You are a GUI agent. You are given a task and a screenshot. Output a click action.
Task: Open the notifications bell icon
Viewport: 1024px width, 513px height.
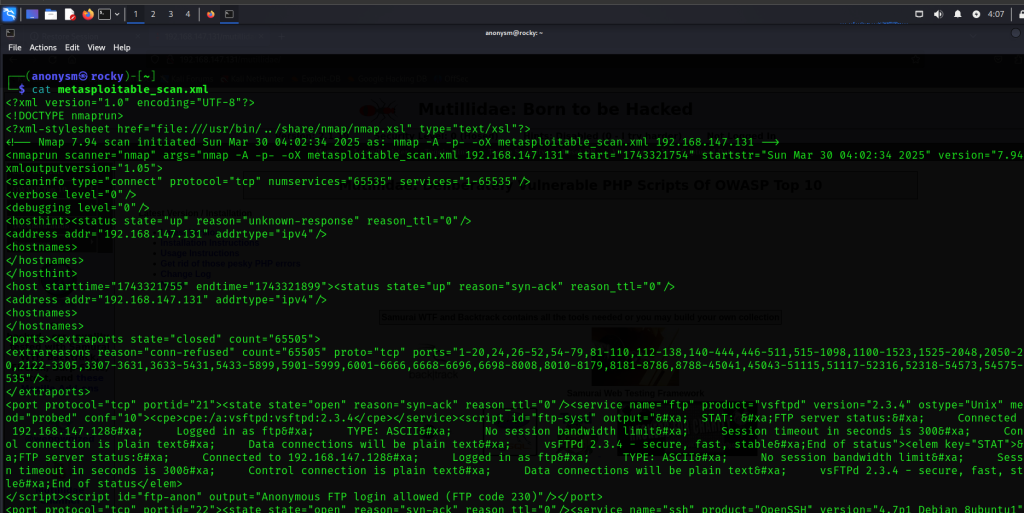957,14
